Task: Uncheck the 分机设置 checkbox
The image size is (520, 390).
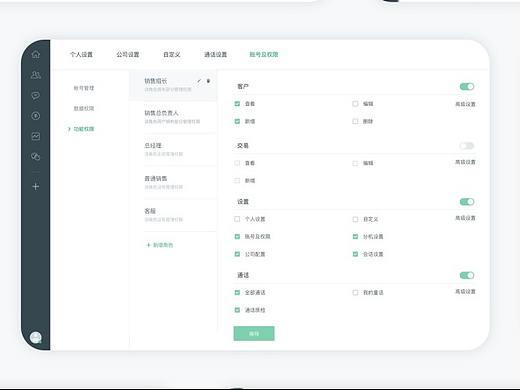Action: pyautogui.click(x=355, y=236)
